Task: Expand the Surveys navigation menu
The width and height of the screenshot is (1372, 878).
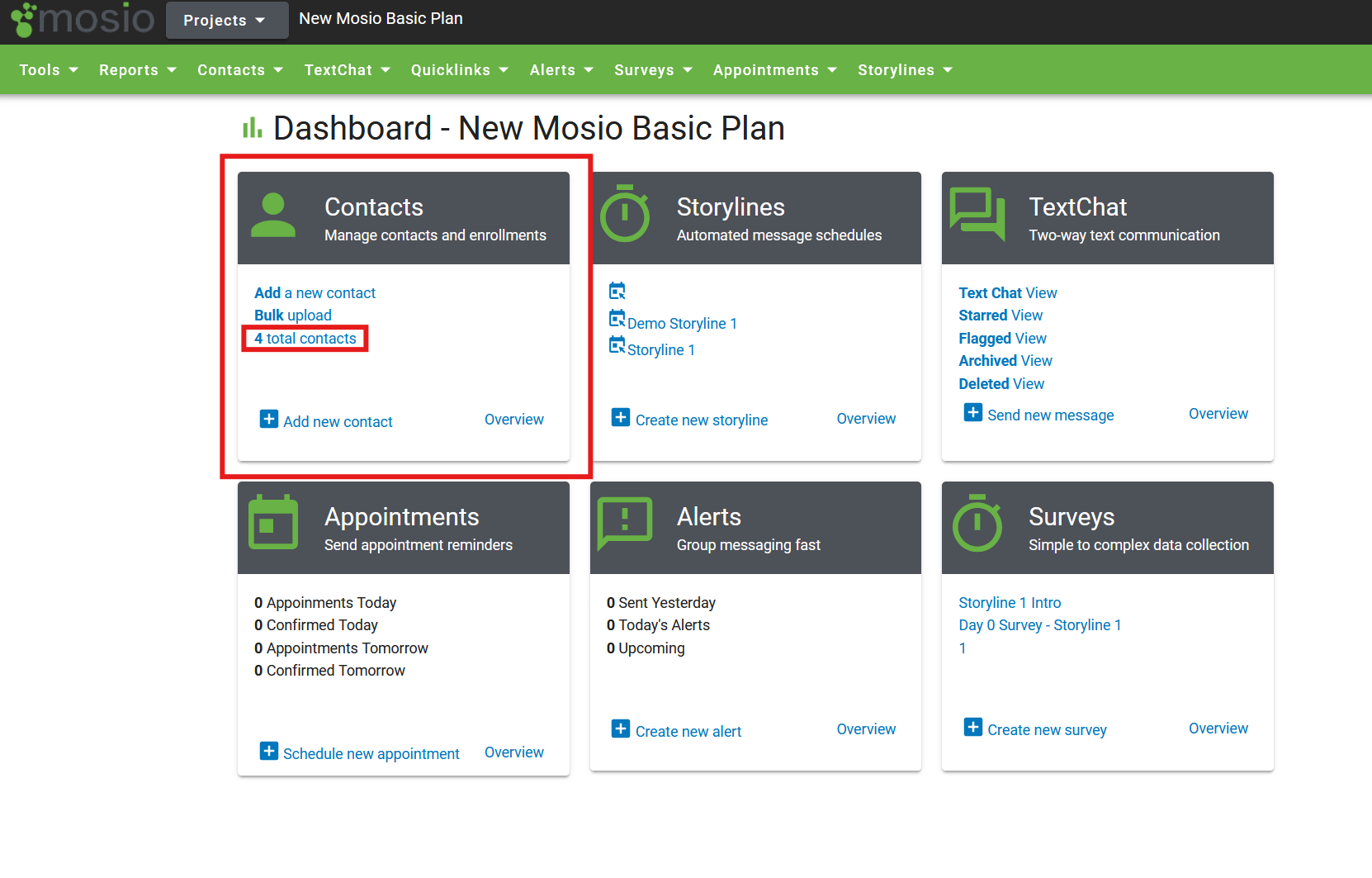Action: pos(653,70)
